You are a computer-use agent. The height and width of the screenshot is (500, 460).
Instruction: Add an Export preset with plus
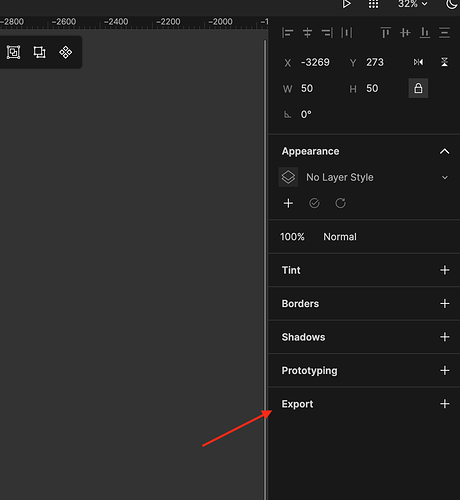click(x=445, y=404)
